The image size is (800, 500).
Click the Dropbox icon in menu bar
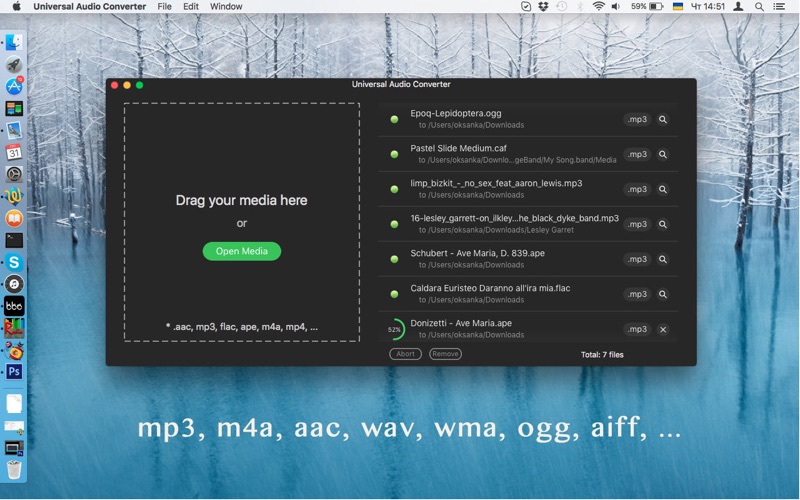(543, 7)
